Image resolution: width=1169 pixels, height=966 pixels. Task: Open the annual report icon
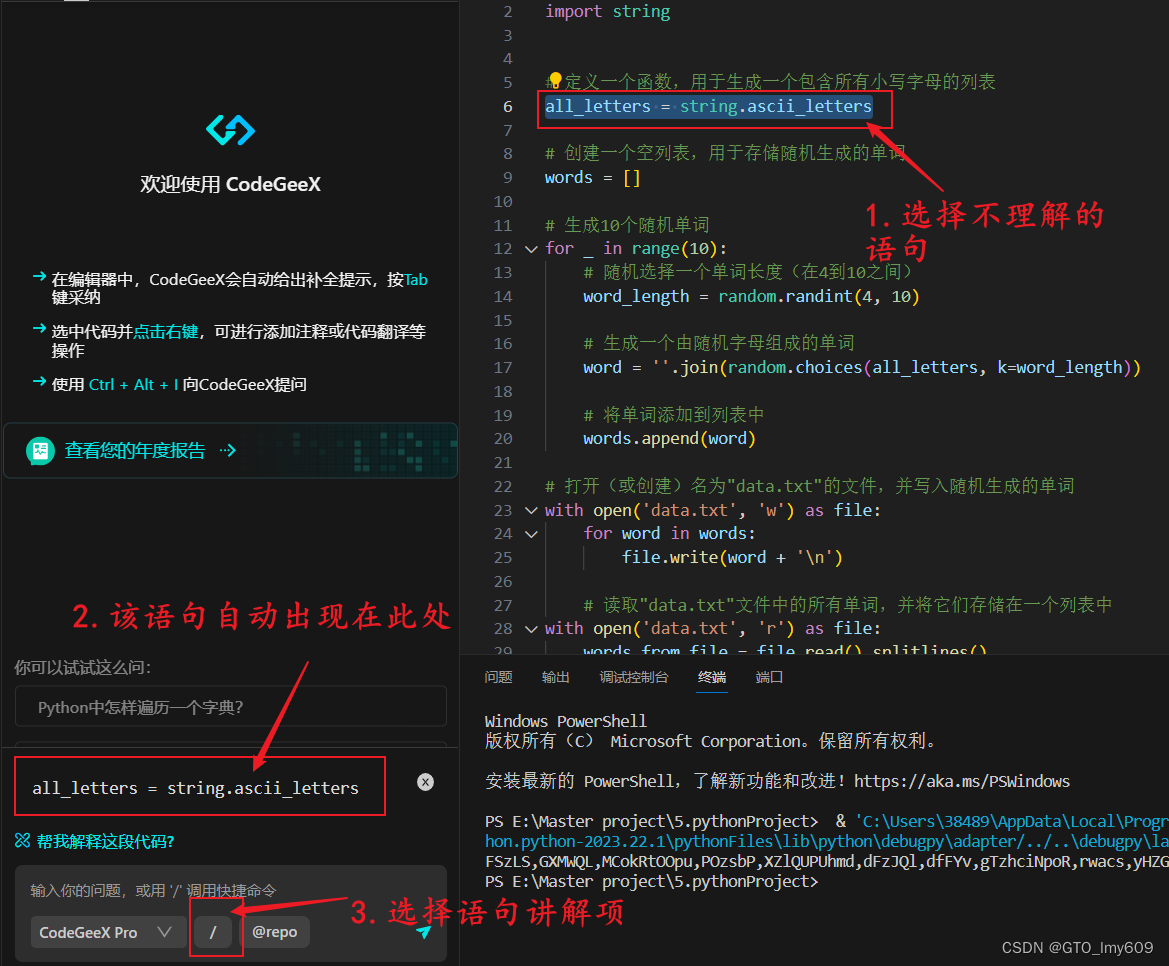point(40,450)
